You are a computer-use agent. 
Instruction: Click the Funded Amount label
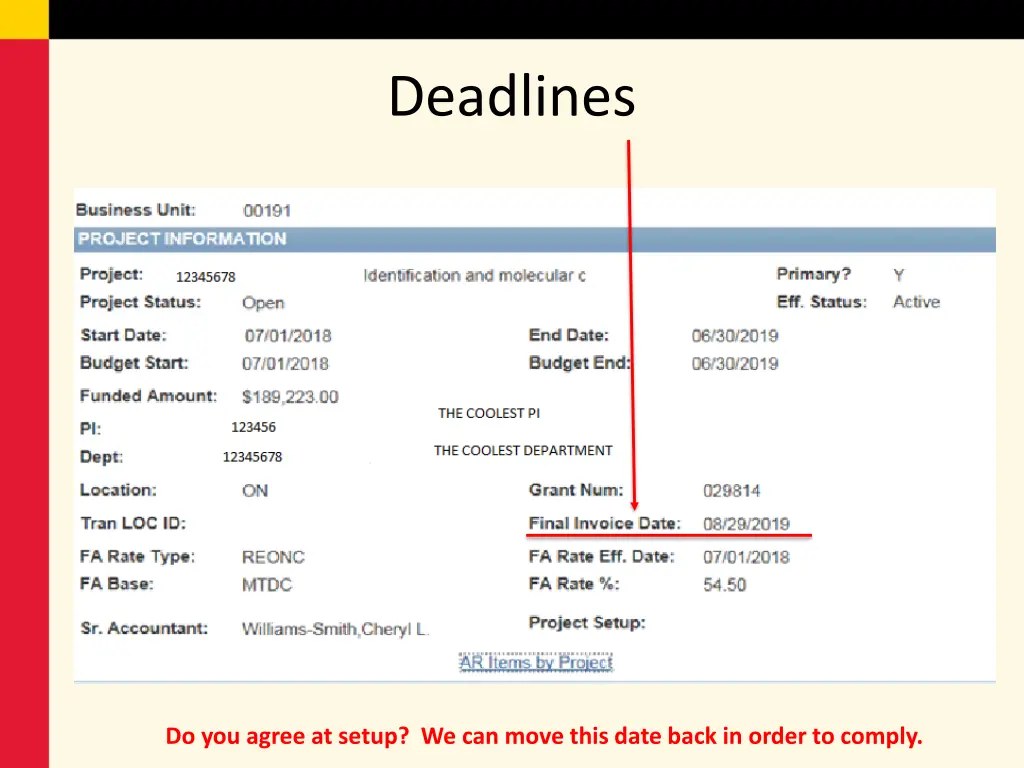148,396
